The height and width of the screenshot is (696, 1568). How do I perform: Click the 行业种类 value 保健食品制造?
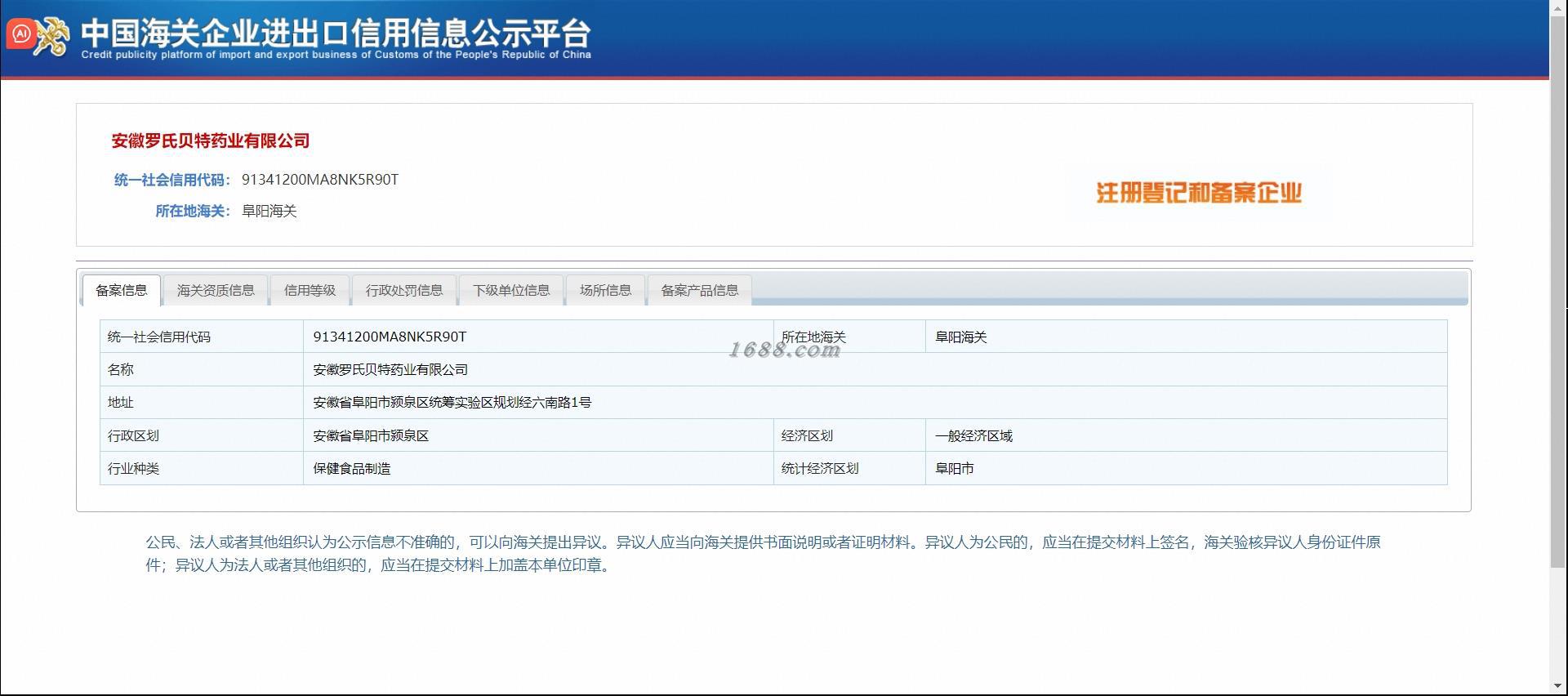click(x=352, y=468)
